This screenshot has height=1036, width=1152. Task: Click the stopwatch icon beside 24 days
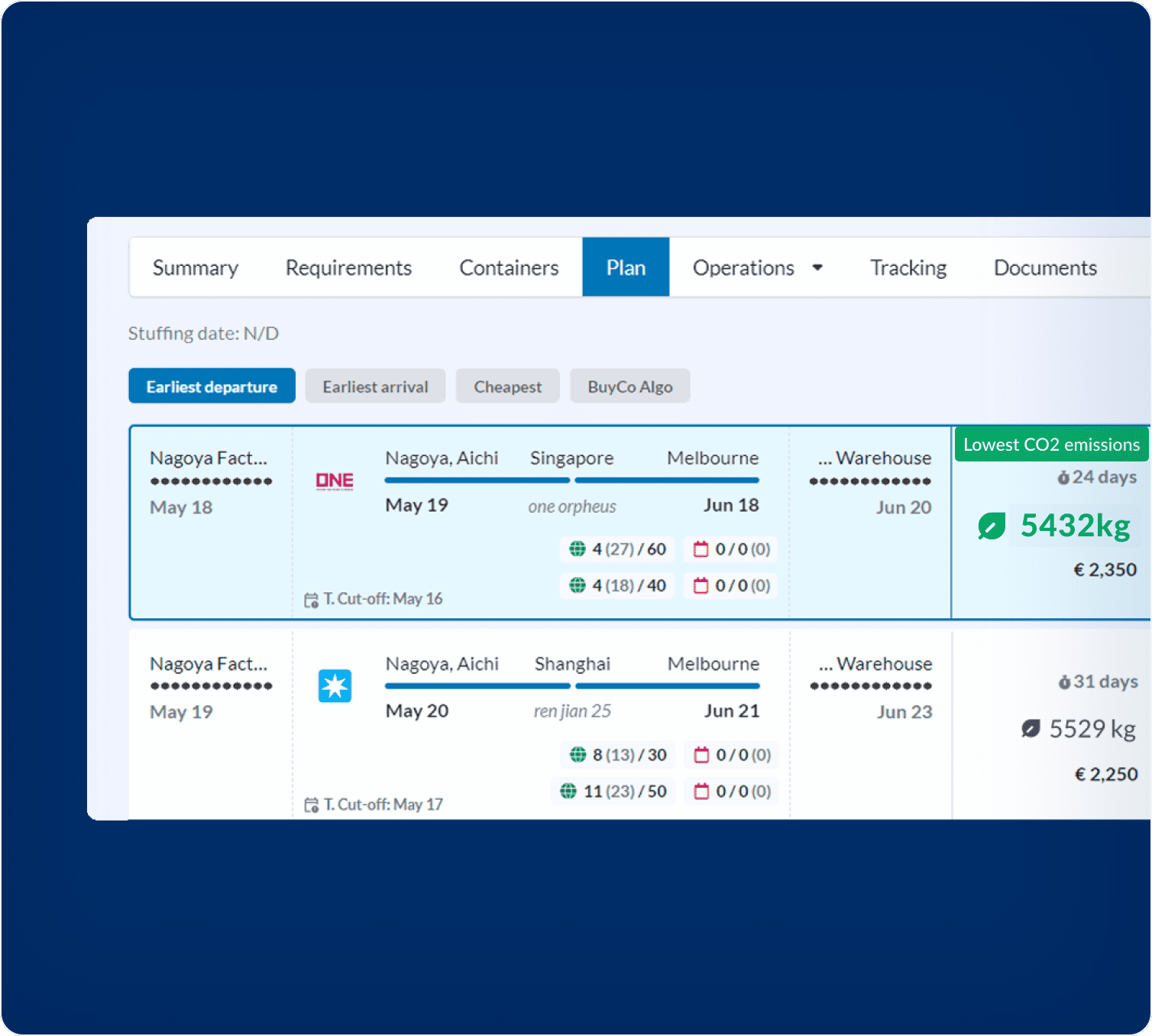[x=1063, y=478]
